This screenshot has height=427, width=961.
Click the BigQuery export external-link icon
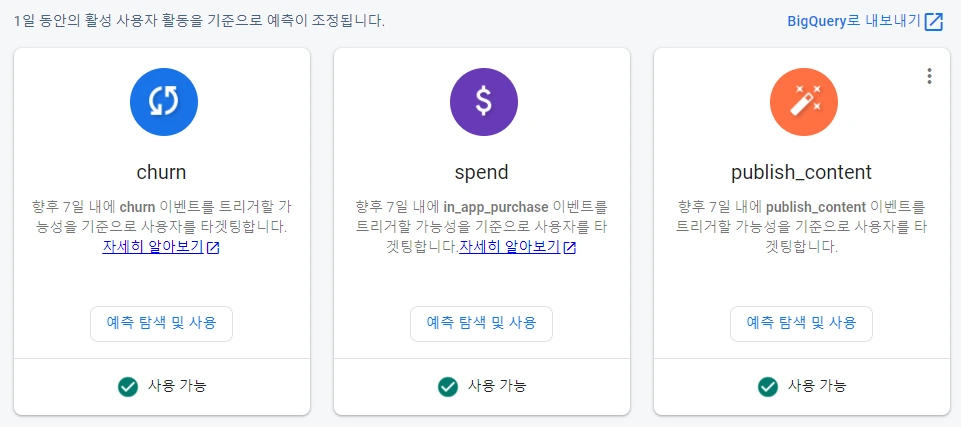[x=934, y=22]
